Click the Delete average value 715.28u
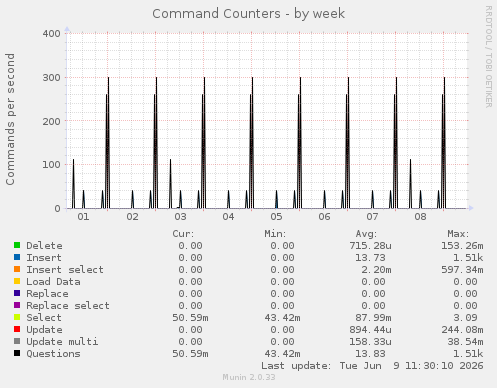This screenshot has height=388, width=497. click(x=370, y=246)
